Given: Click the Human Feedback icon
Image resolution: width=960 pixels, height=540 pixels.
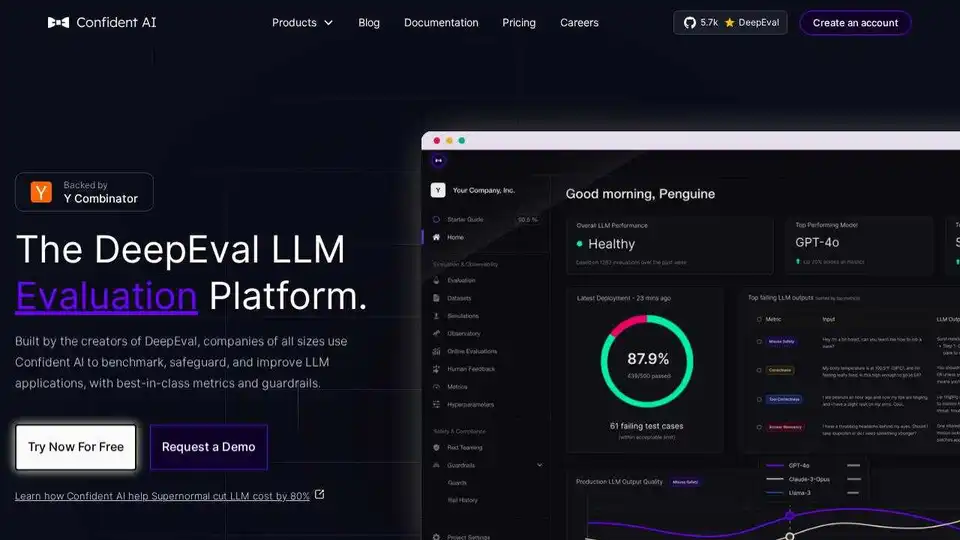Looking at the screenshot, I should click(x=436, y=369).
